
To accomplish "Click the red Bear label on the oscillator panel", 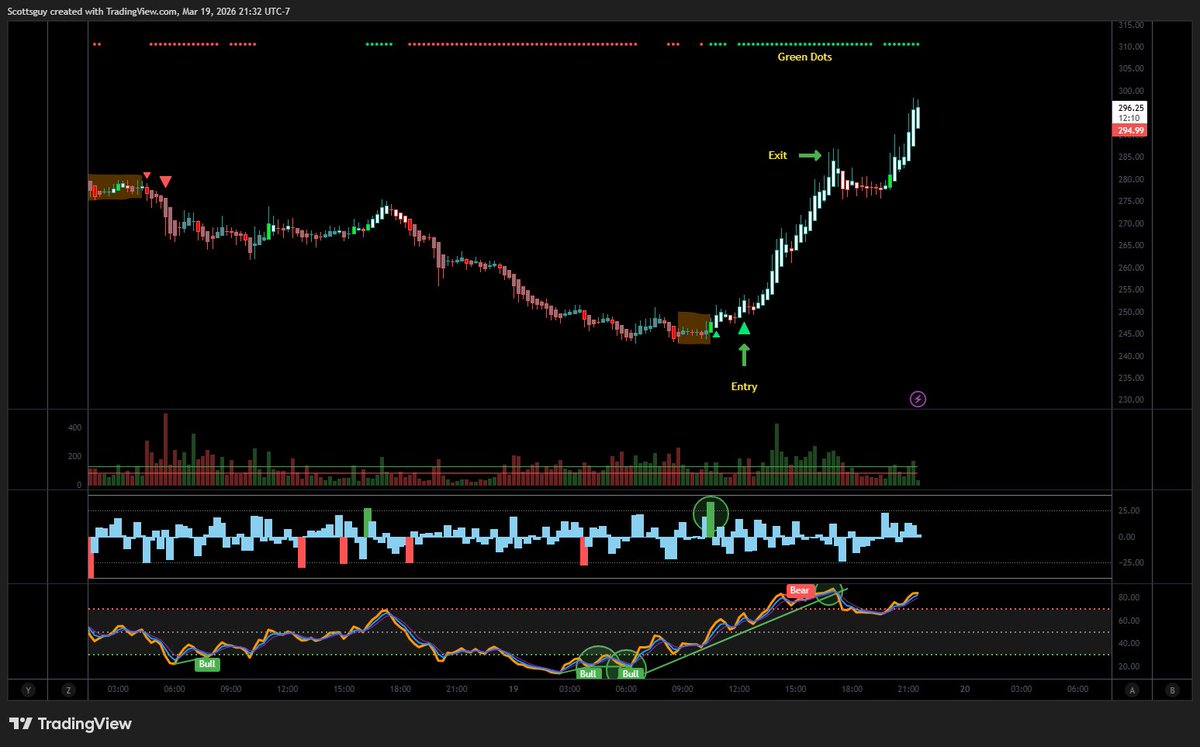I will click(799, 590).
